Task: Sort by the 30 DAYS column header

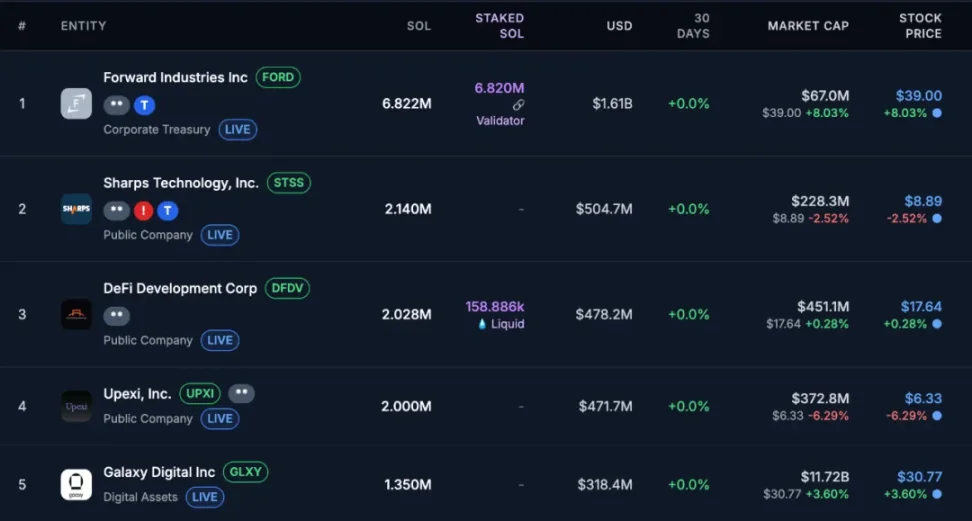Action: tap(692, 26)
